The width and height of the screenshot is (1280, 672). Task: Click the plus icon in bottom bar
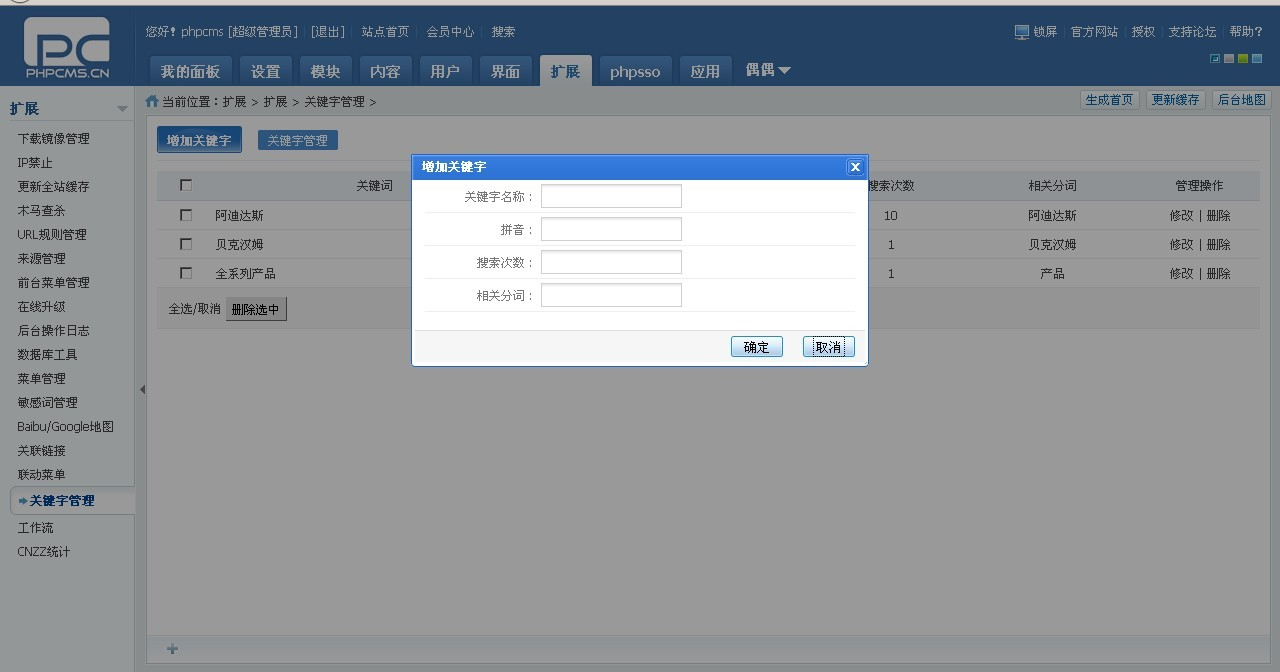click(x=172, y=649)
